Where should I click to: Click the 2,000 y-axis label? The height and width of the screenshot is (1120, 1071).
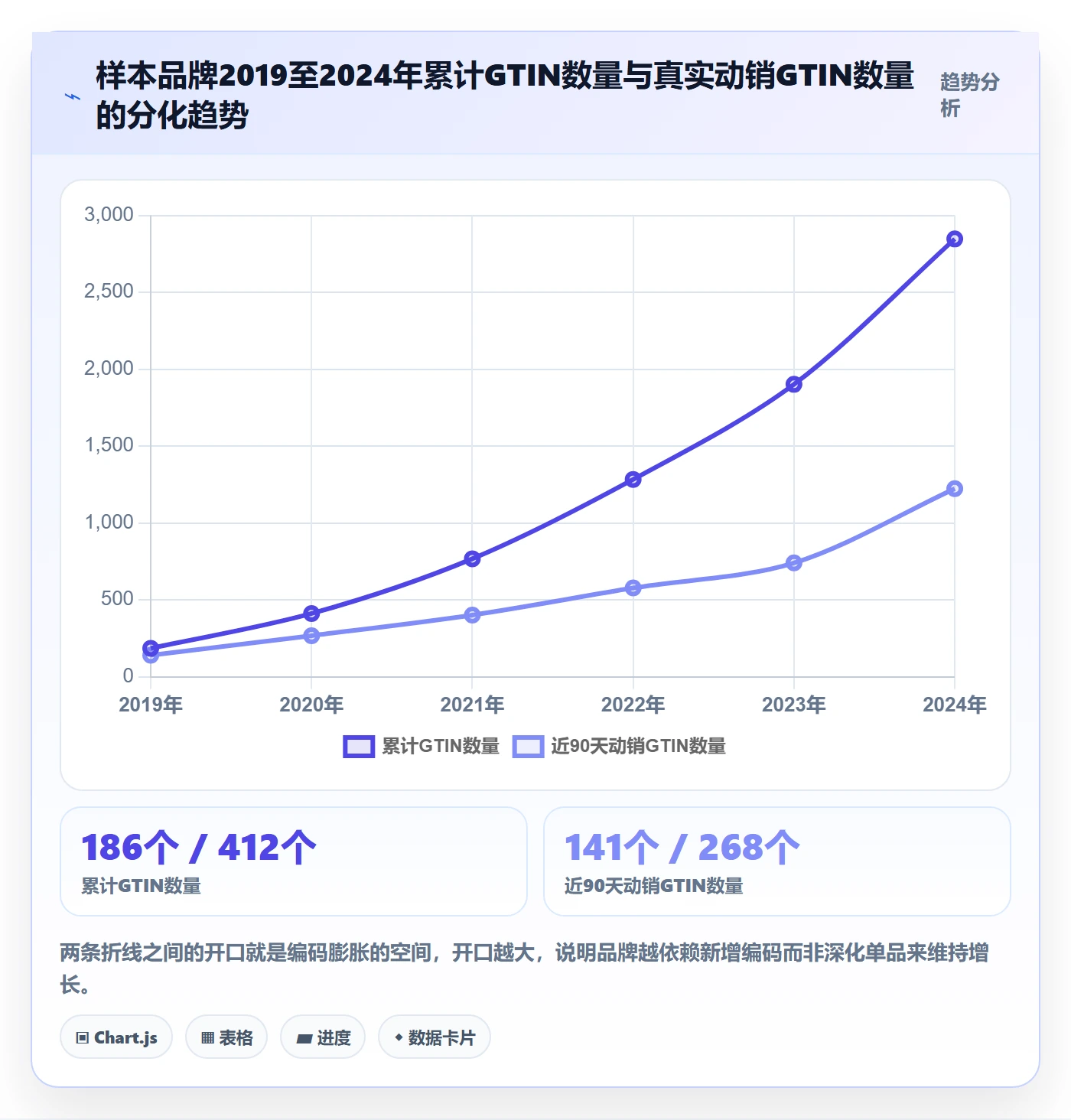[x=109, y=369]
